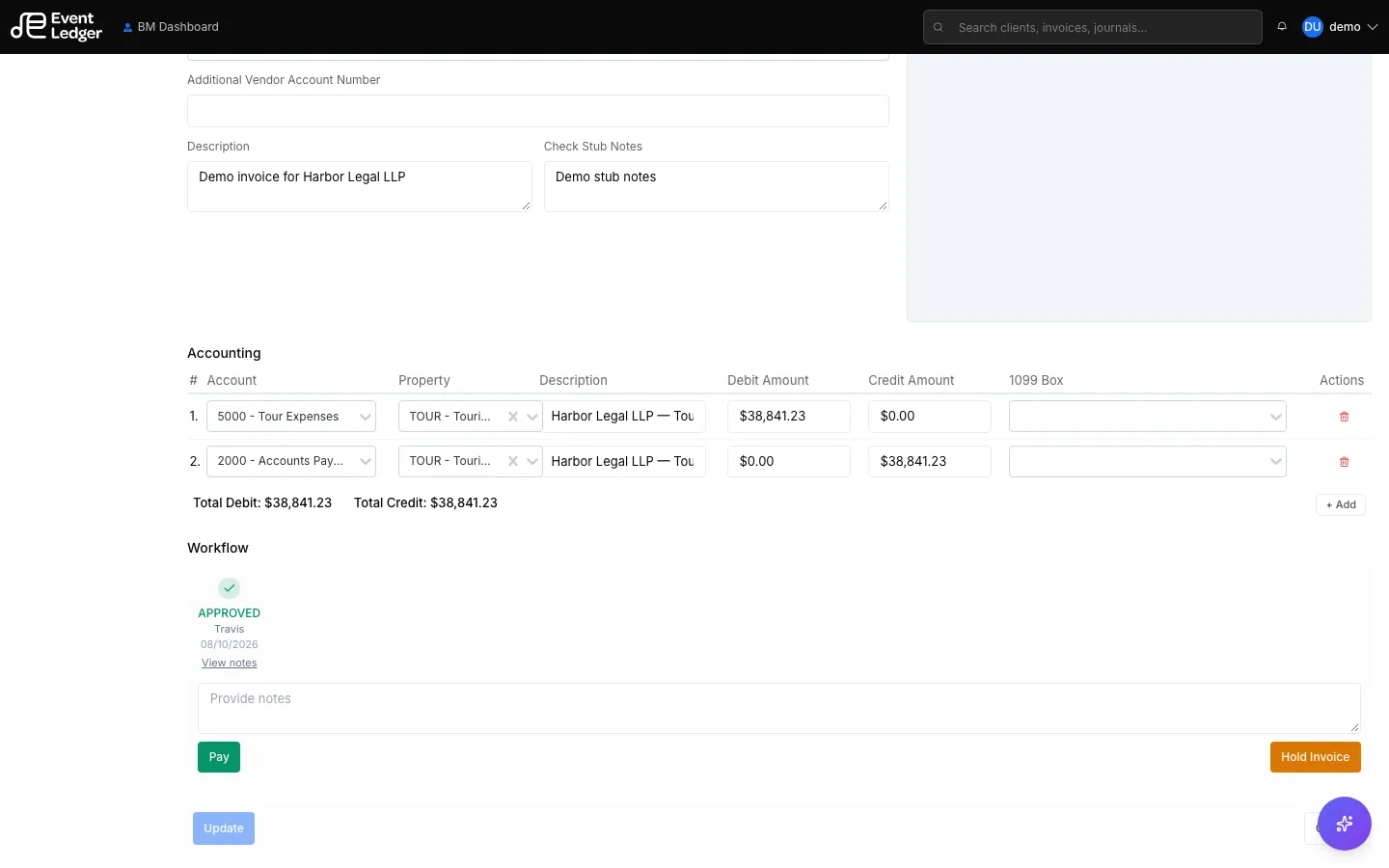This screenshot has width=1389, height=868.
Task: Click the search magnifier icon
Action: (939, 27)
